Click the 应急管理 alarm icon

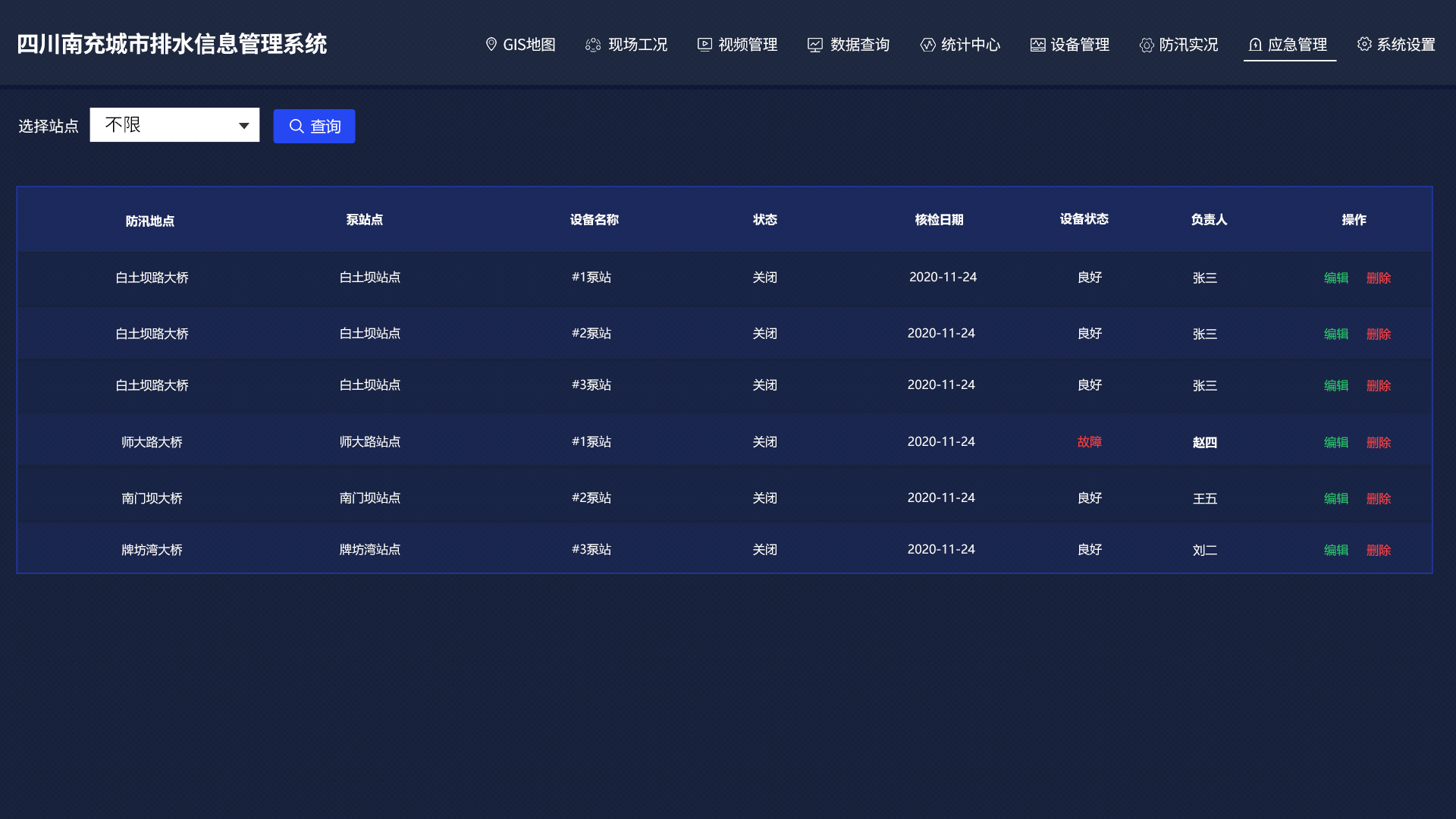(x=1255, y=45)
